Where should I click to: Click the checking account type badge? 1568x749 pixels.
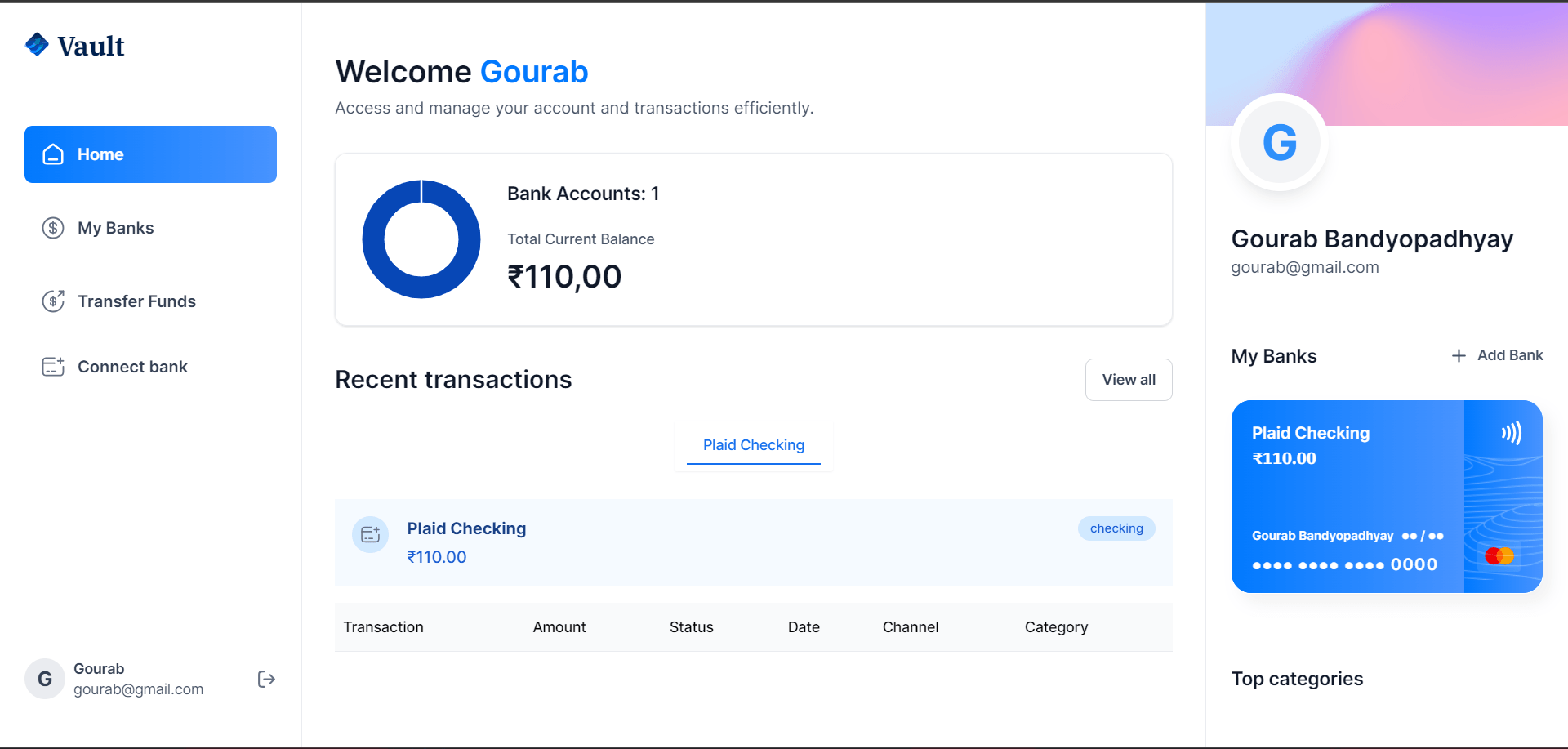pos(1116,528)
